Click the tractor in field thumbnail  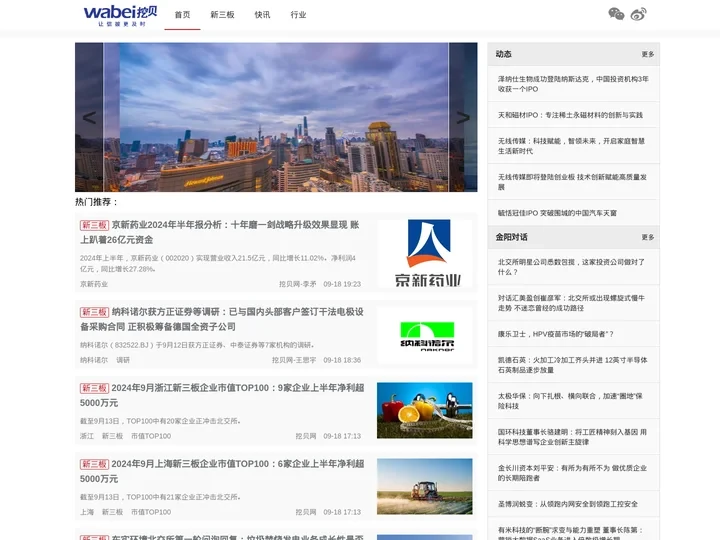425,486
